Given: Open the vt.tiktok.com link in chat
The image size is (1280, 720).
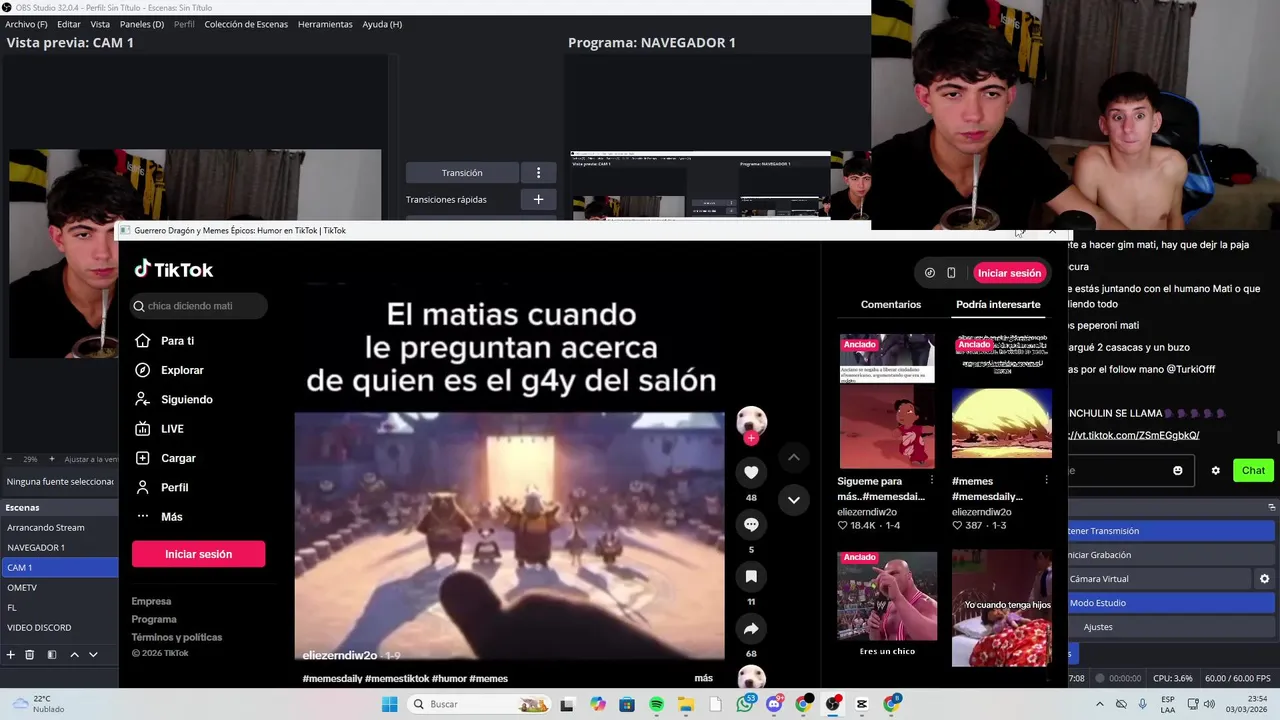Looking at the screenshot, I should coord(1133,435).
